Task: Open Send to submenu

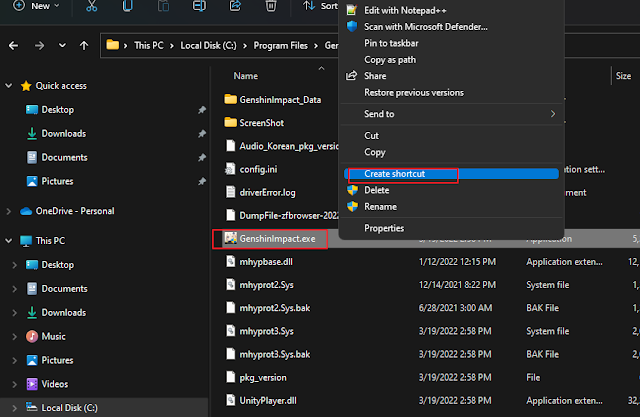Action: click(x=451, y=114)
